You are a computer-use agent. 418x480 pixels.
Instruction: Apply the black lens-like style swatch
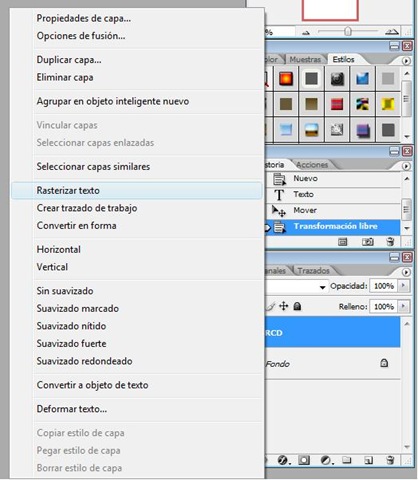tap(337, 79)
